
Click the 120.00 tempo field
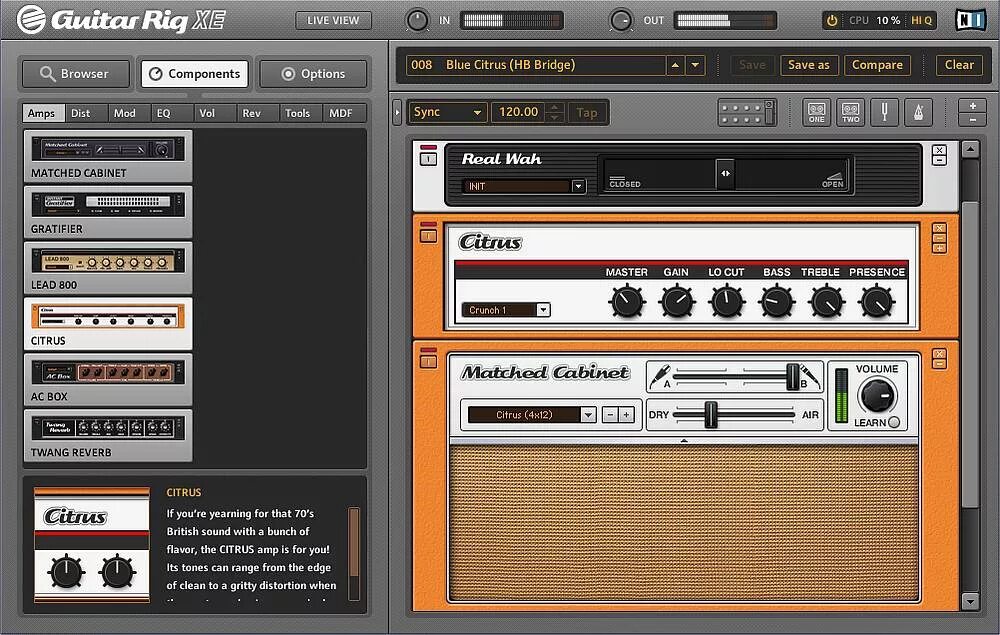coord(518,112)
